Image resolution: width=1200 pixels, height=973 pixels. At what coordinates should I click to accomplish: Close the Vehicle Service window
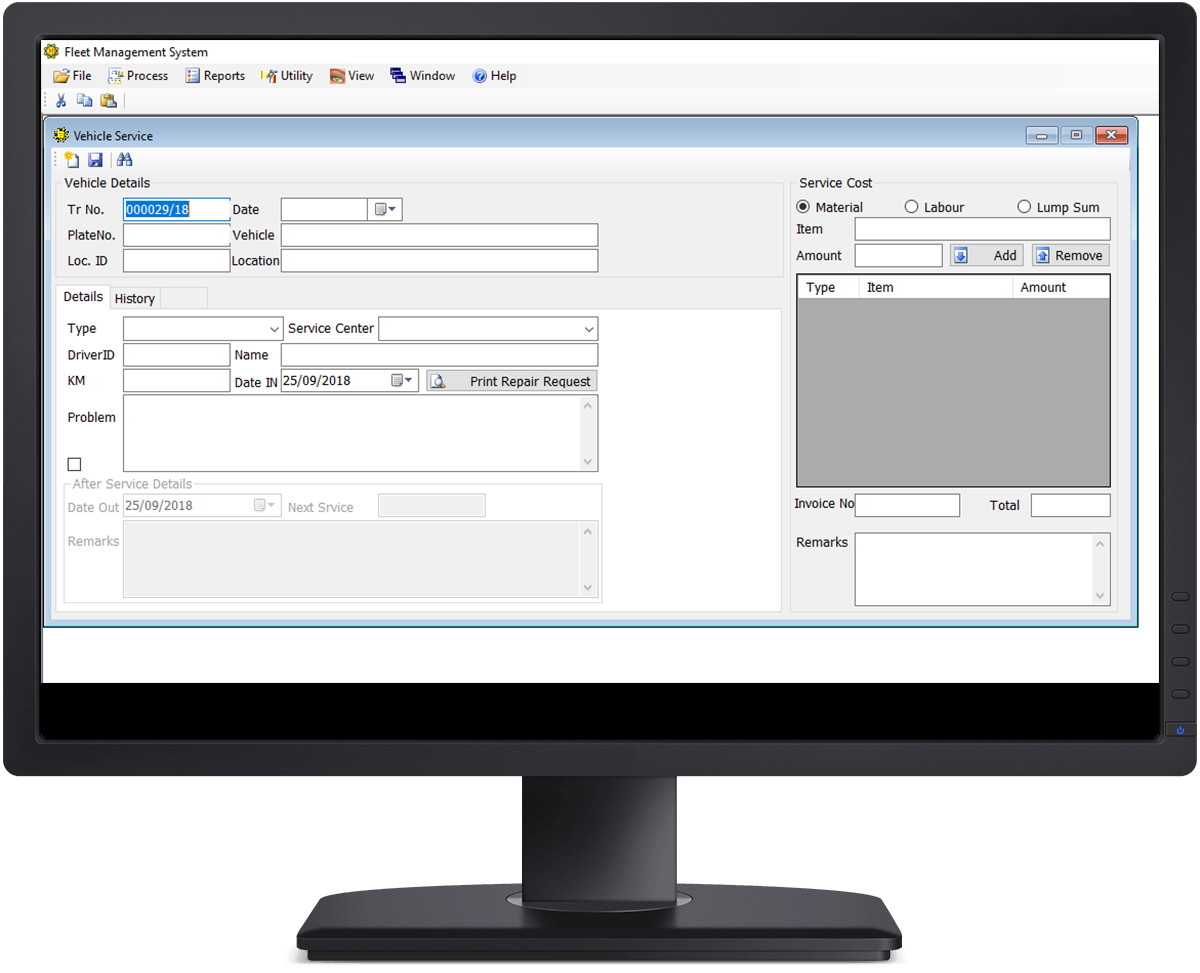tap(1112, 136)
